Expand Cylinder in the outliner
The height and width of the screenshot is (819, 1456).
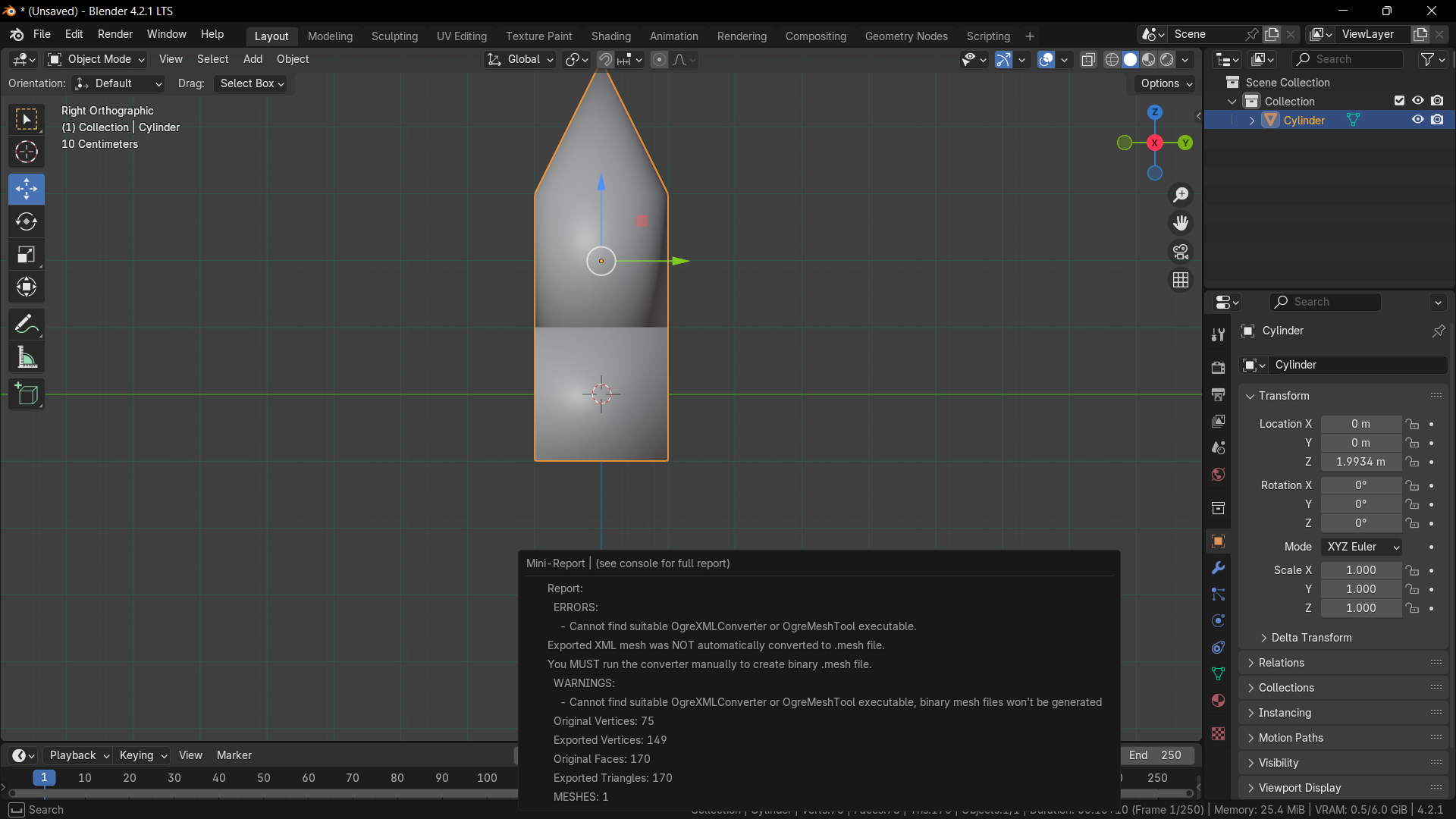(1251, 121)
